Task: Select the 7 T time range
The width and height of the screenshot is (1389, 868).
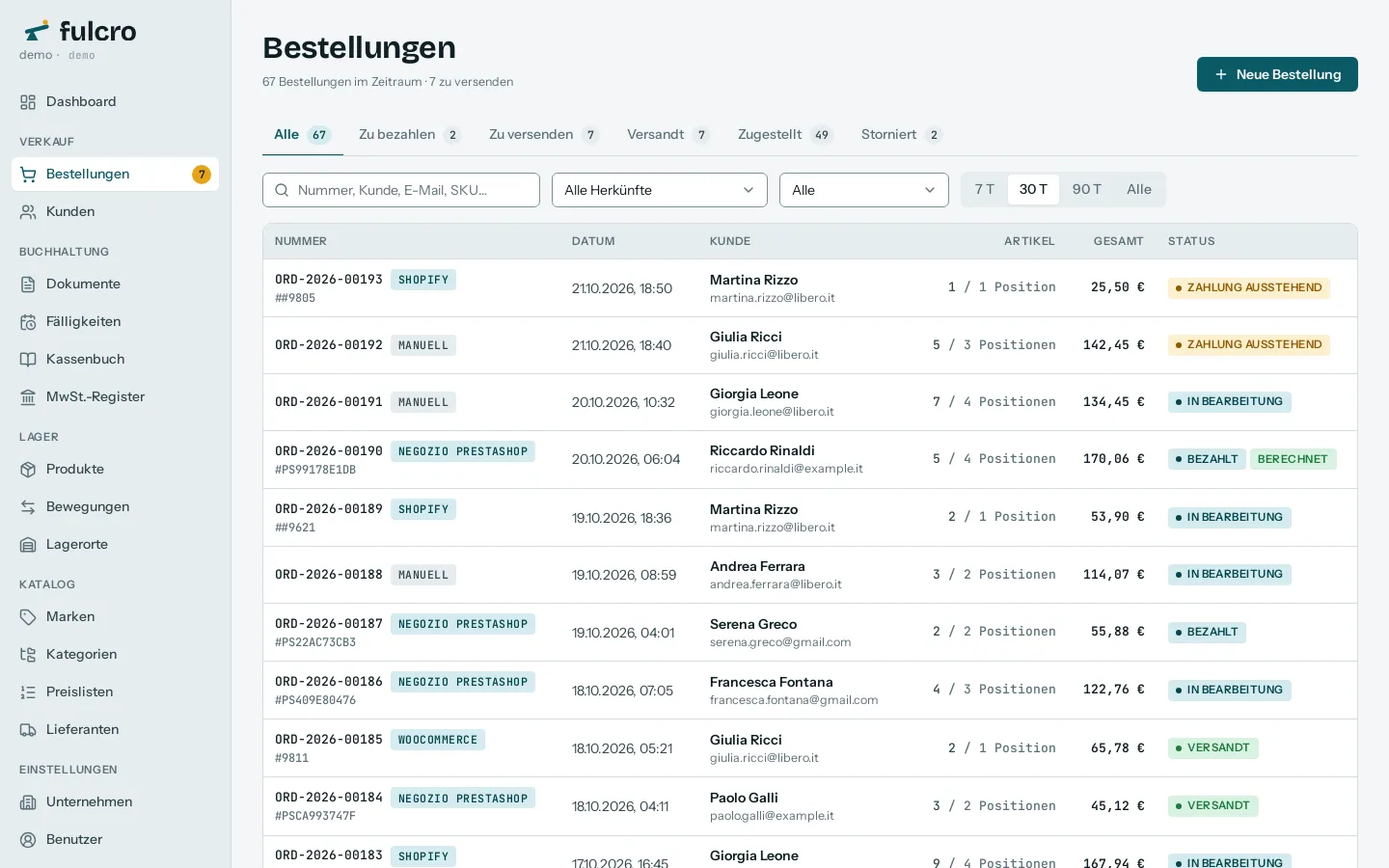Action: point(985,189)
